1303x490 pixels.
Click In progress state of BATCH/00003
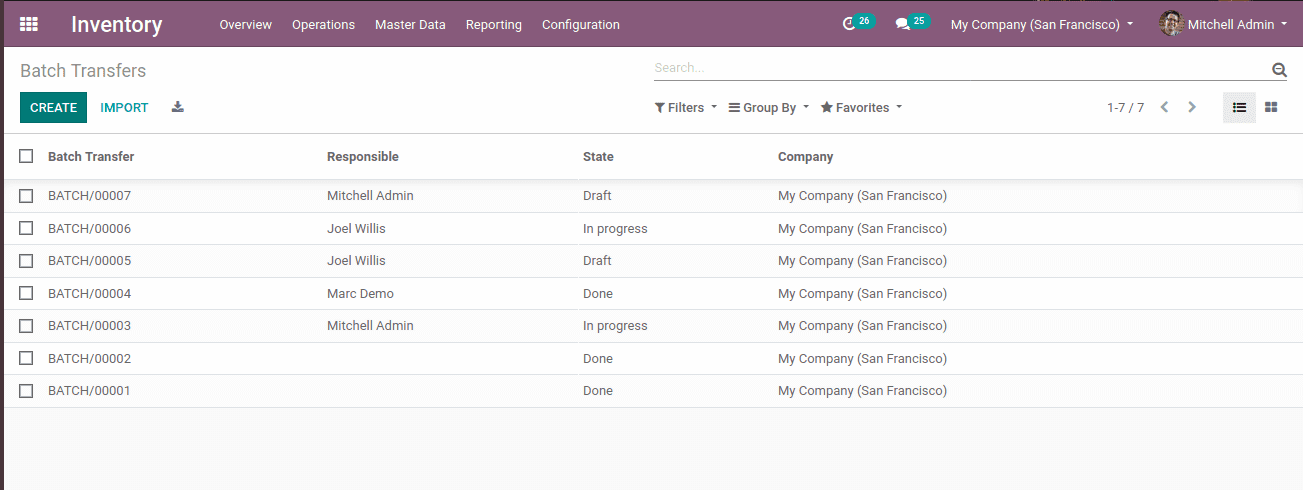tap(615, 326)
